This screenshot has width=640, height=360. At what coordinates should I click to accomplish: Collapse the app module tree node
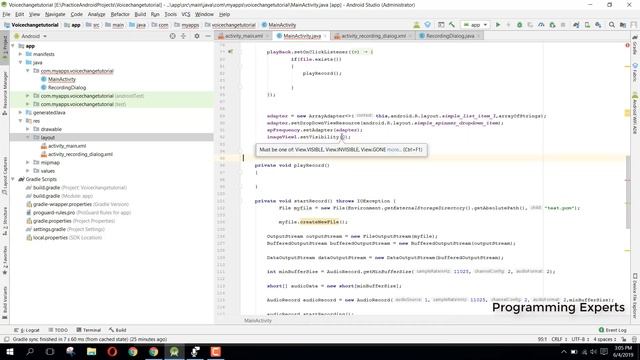(x=13, y=46)
